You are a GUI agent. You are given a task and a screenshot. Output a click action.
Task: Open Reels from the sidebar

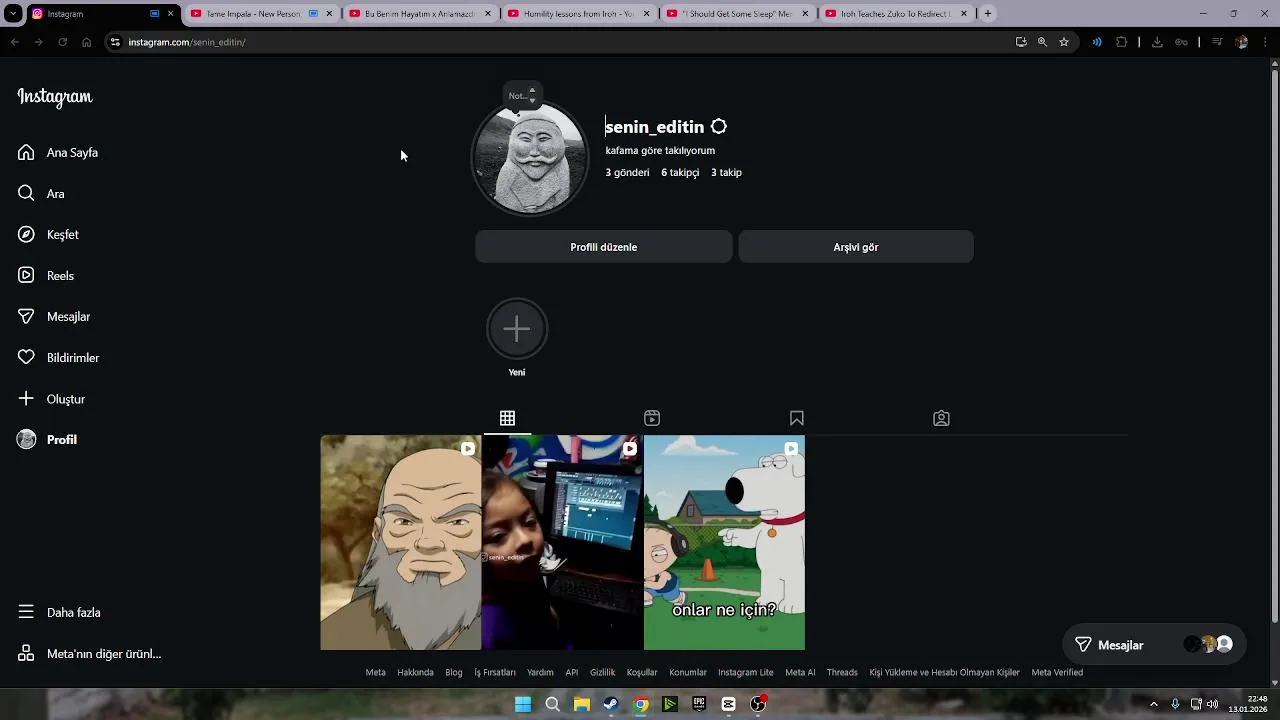click(46, 276)
